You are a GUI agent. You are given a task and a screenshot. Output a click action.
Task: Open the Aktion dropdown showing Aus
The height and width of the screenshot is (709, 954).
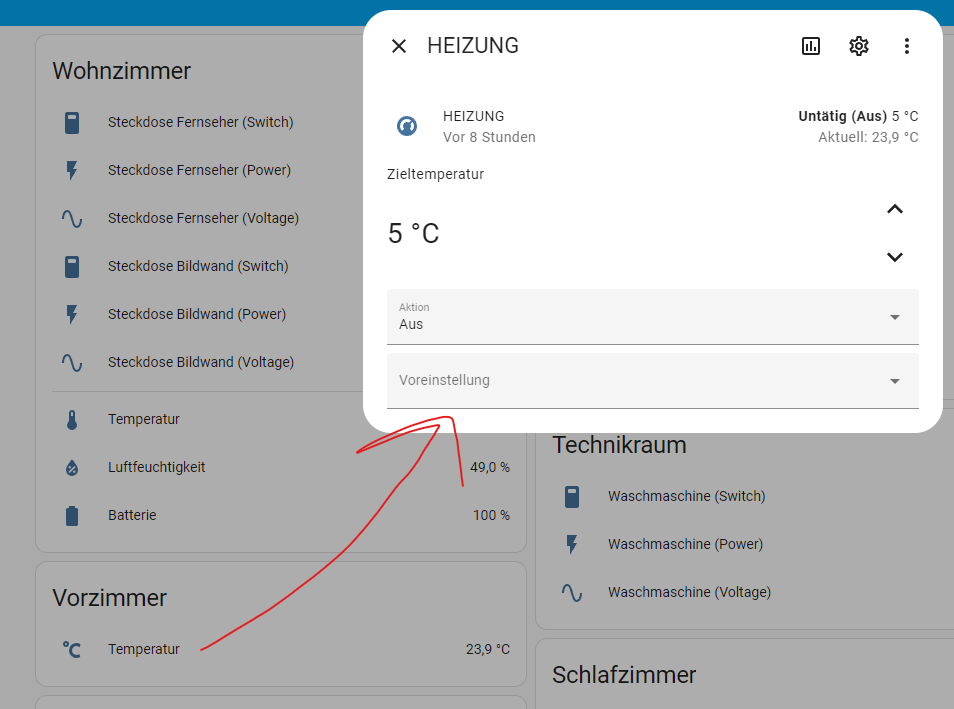pyautogui.click(x=652, y=316)
